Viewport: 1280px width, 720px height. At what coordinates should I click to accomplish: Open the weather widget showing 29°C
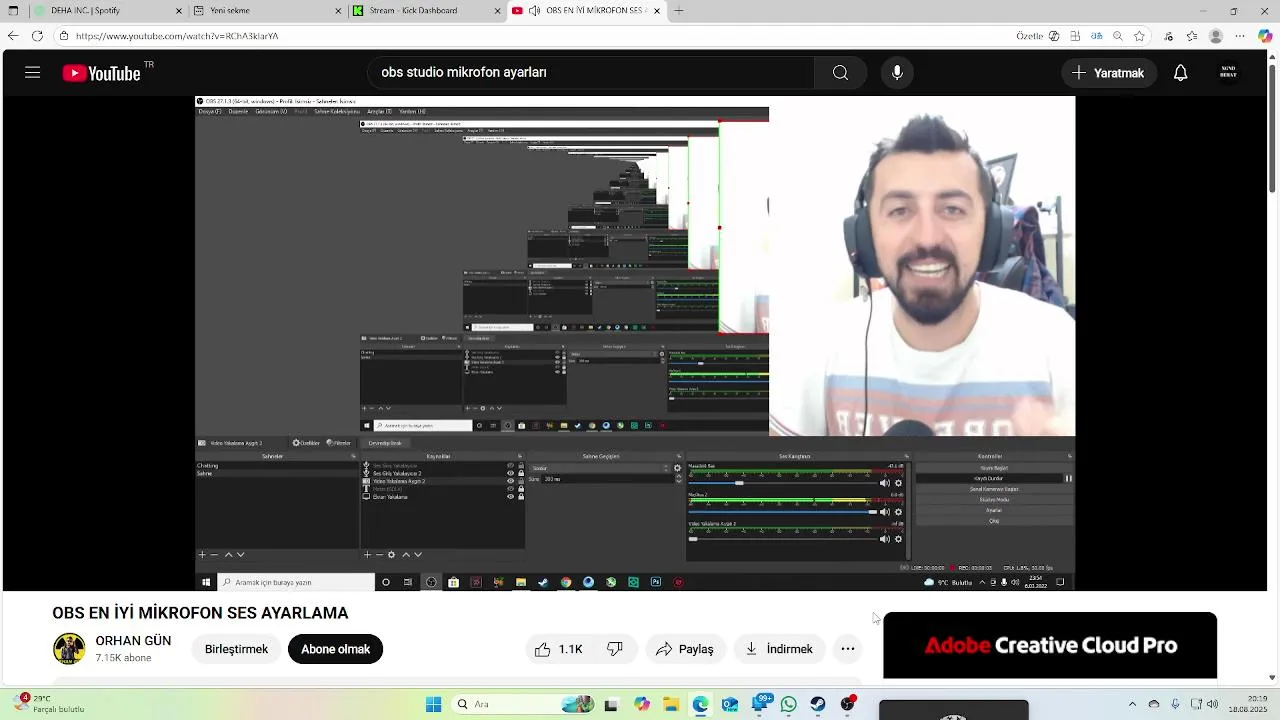point(50,704)
